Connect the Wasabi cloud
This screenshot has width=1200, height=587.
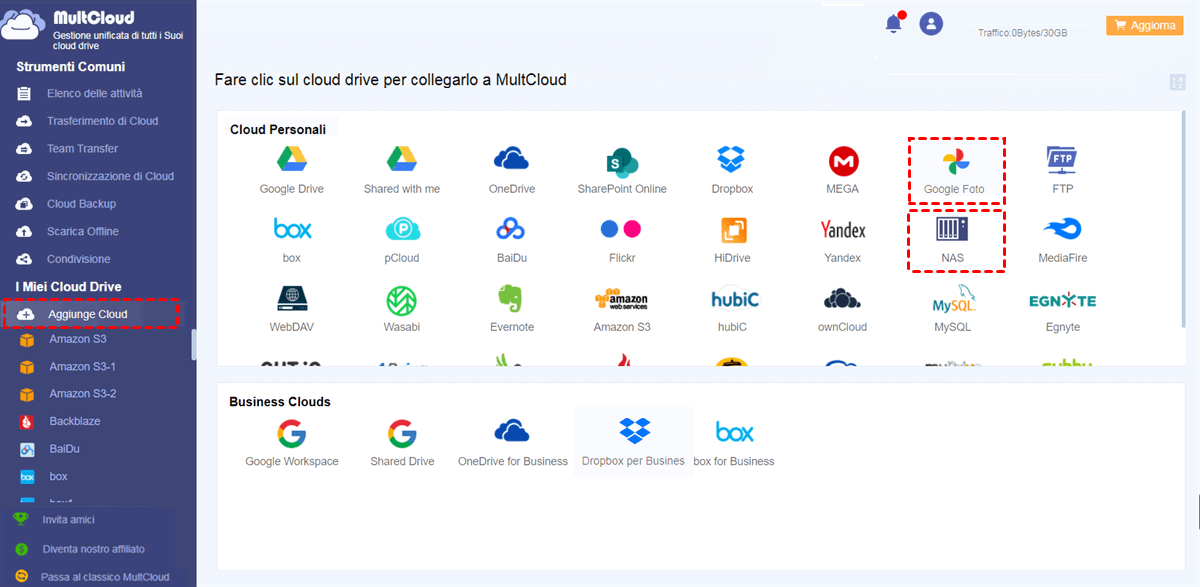coord(402,300)
